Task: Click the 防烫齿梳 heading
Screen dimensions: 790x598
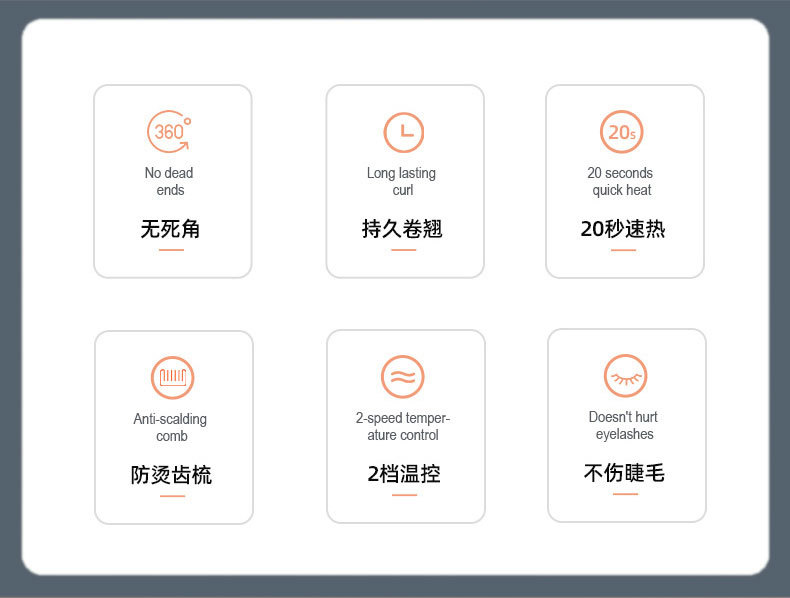Action: point(172,475)
